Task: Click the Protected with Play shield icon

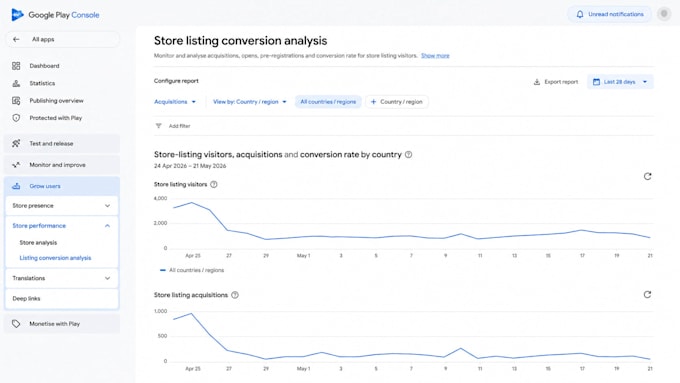Action: 16,118
